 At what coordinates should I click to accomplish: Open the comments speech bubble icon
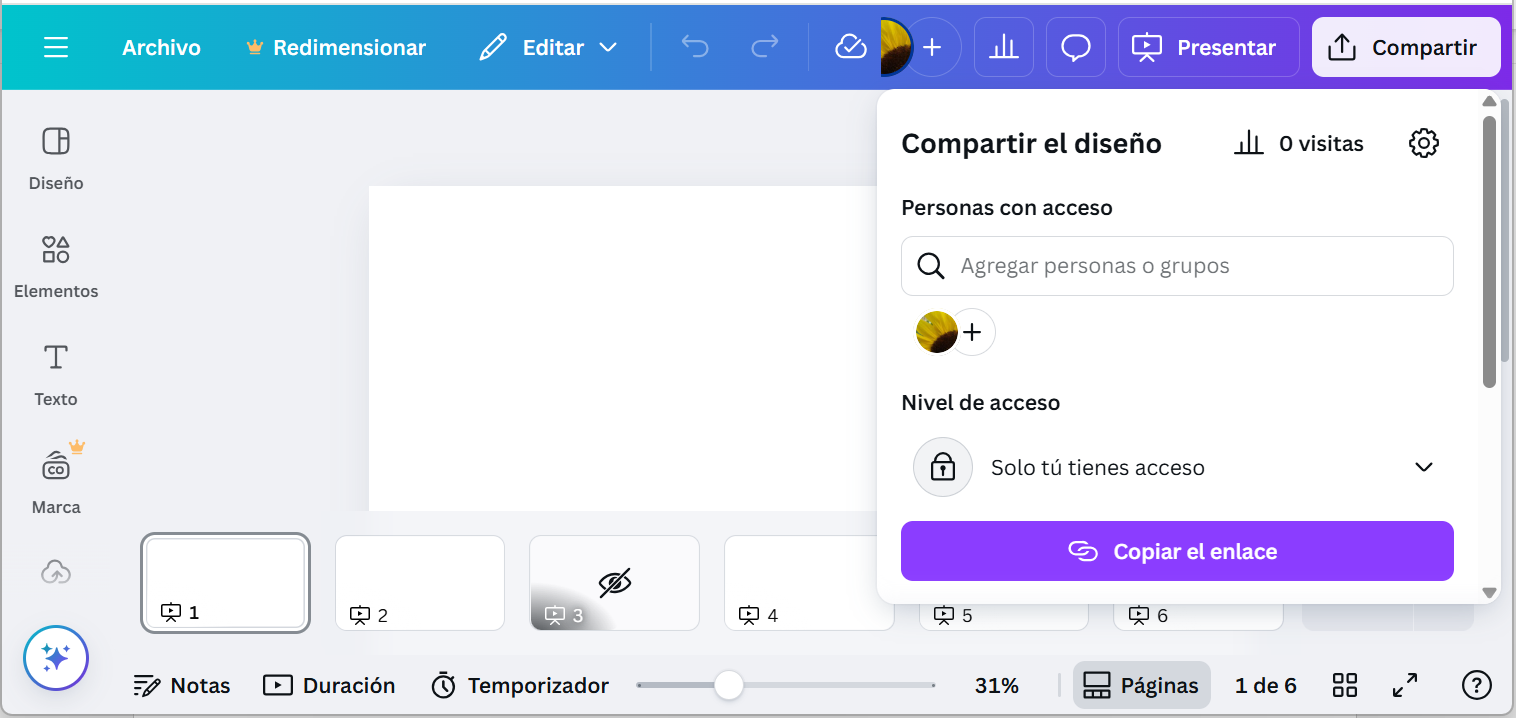pyautogui.click(x=1075, y=47)
